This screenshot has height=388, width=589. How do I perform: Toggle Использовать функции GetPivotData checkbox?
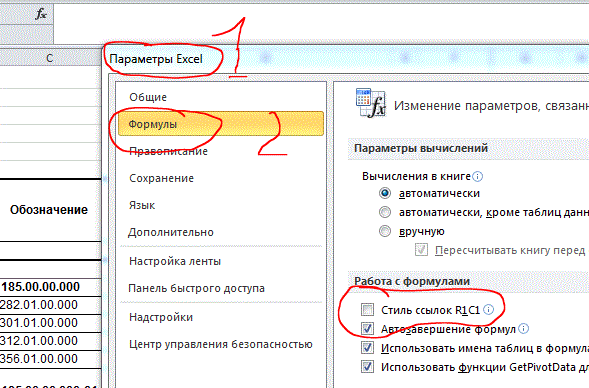pos(367,367)
